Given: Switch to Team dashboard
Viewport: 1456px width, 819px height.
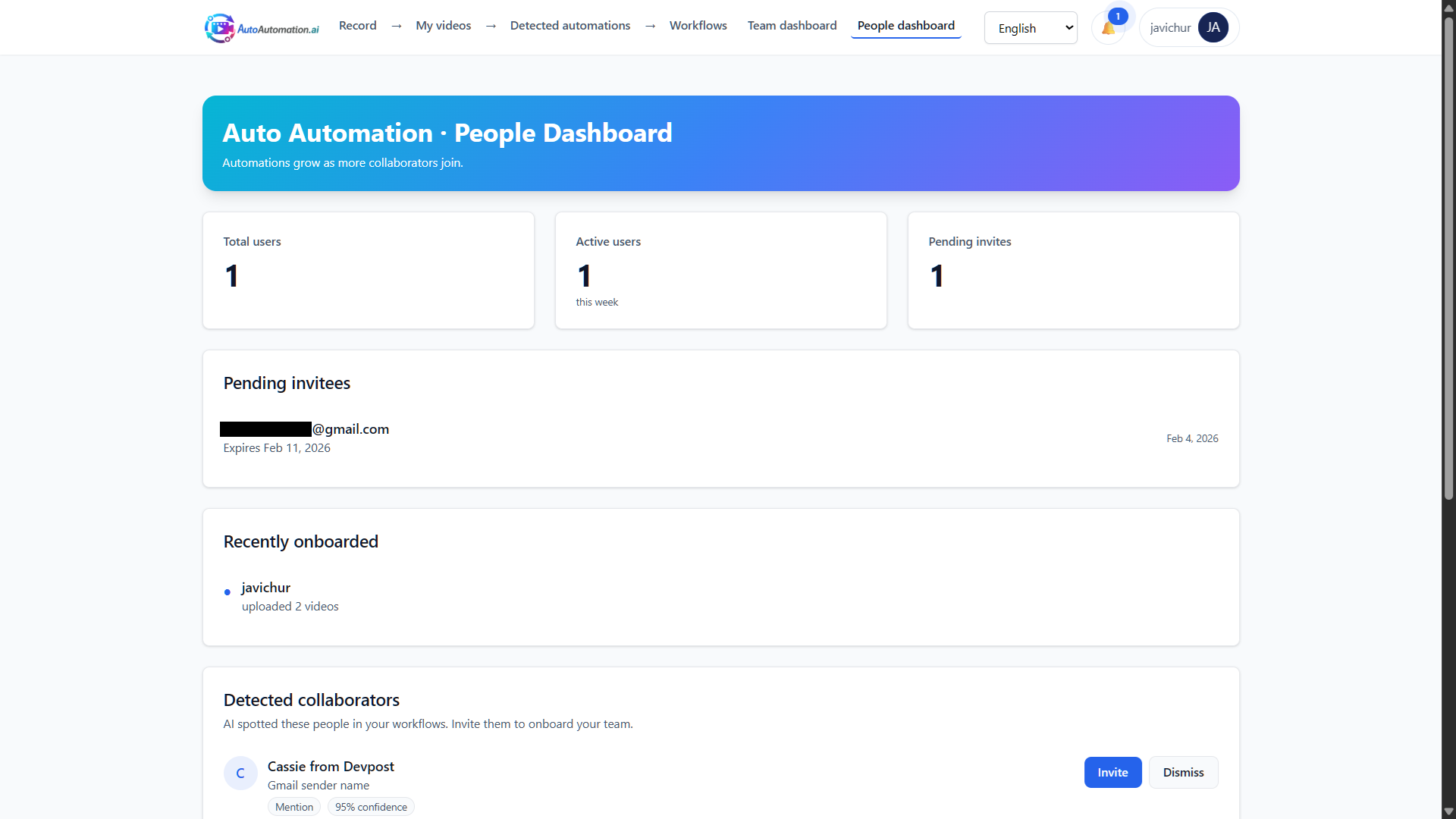Looking at the screenshot, I should pyautogui.click(x=792, y=26).
